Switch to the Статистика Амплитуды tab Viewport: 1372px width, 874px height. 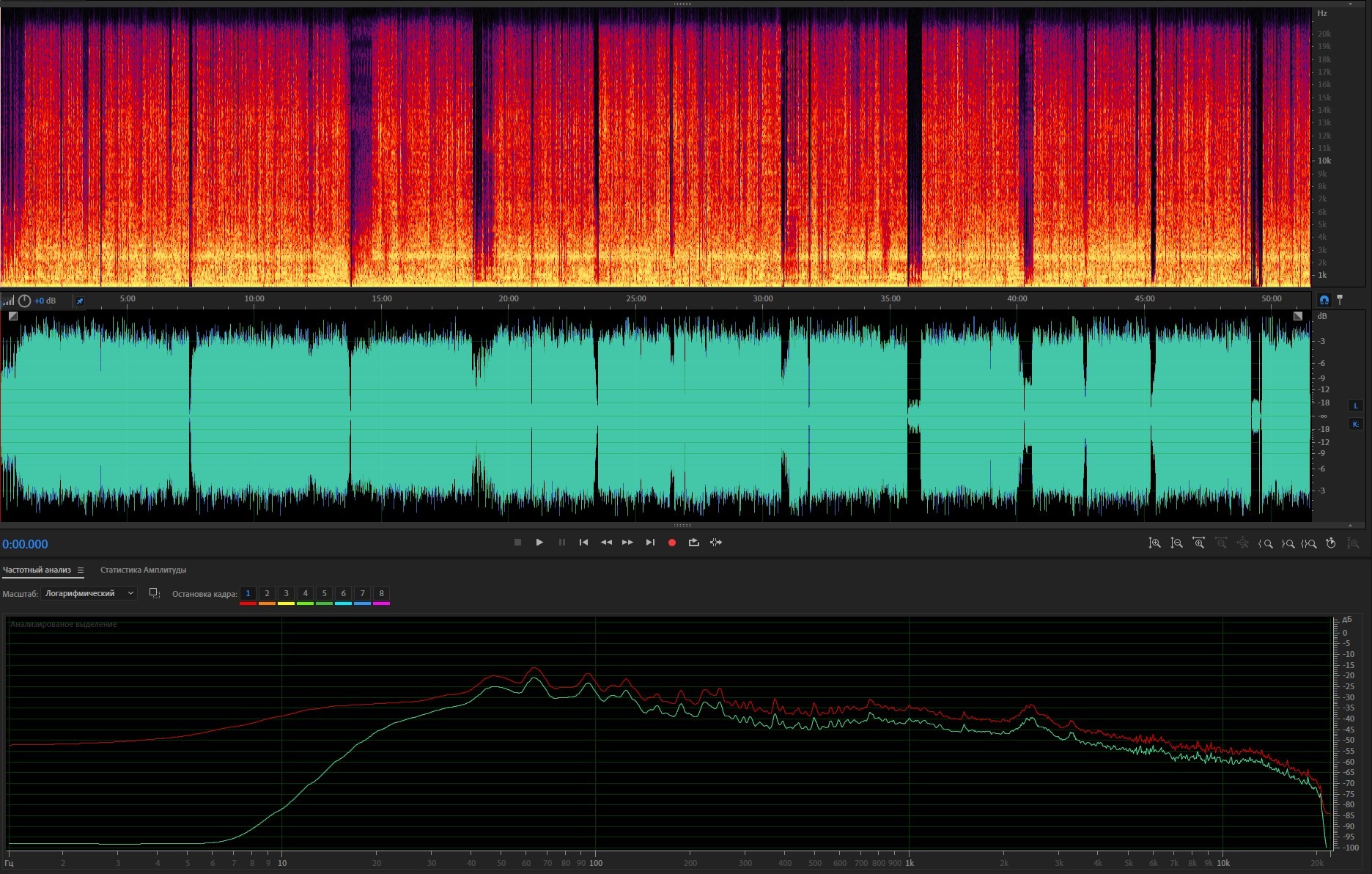[x=143, y=570]
